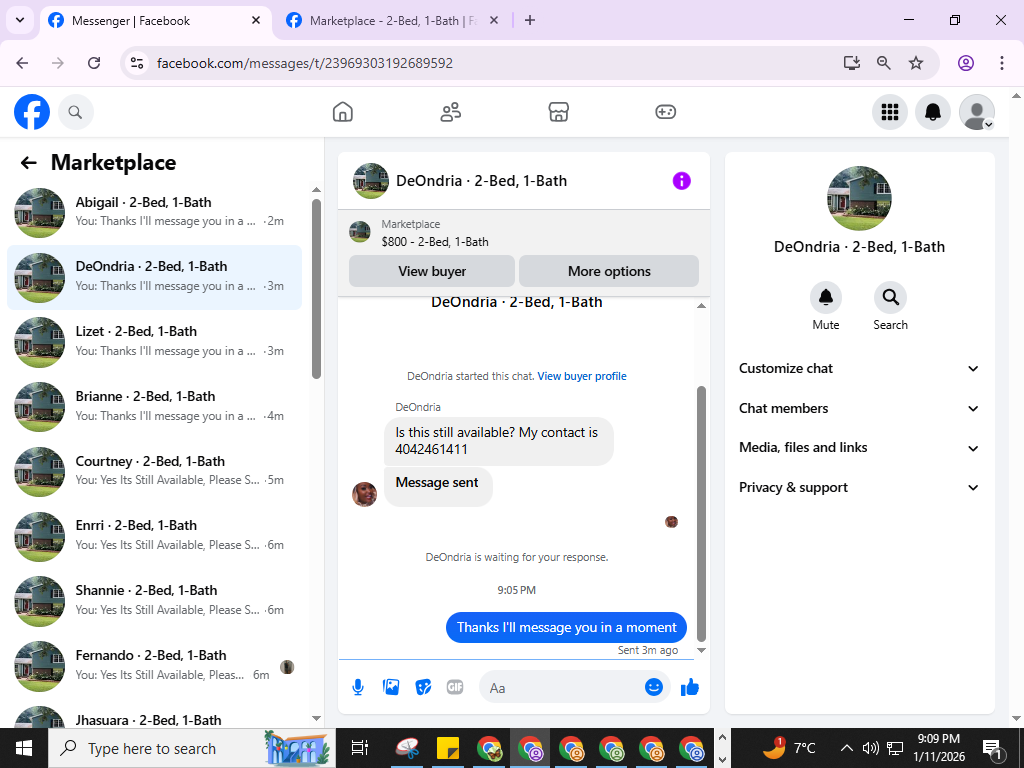Click the Facebook logo
Viewport: 1024px width, 768px height.
(32, 112)
